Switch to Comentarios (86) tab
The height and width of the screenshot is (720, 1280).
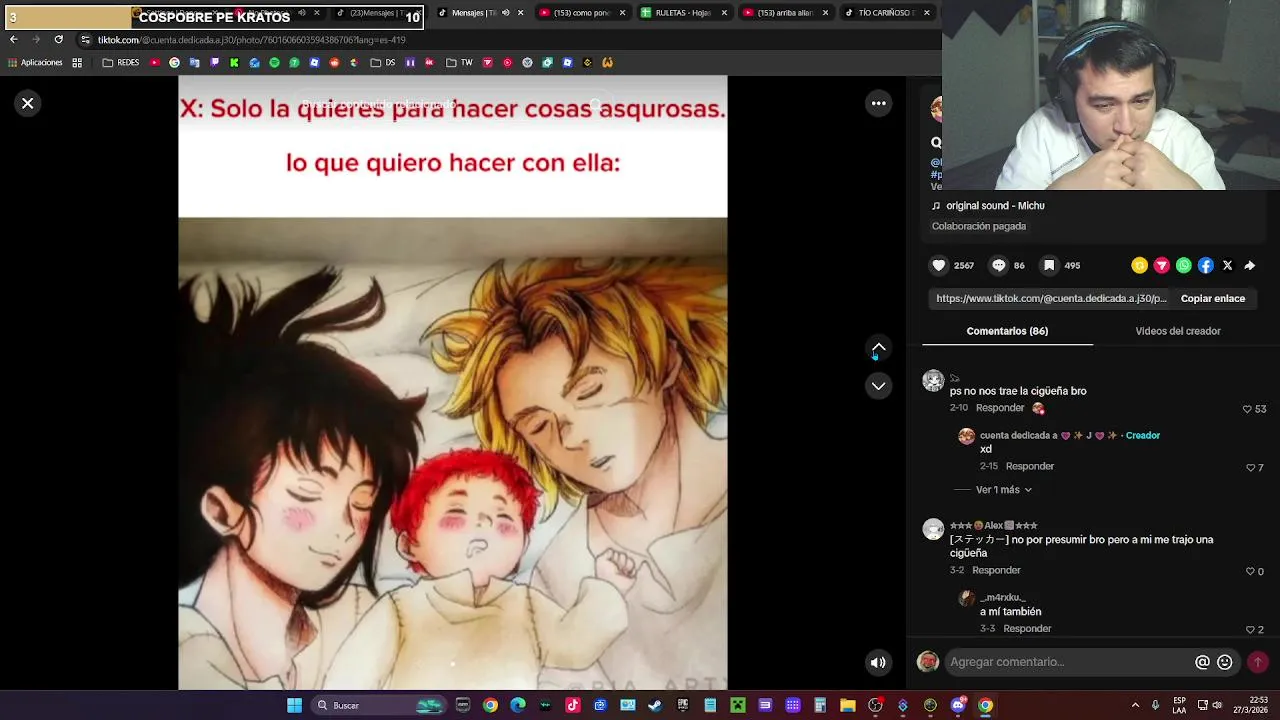point(1007,331)
